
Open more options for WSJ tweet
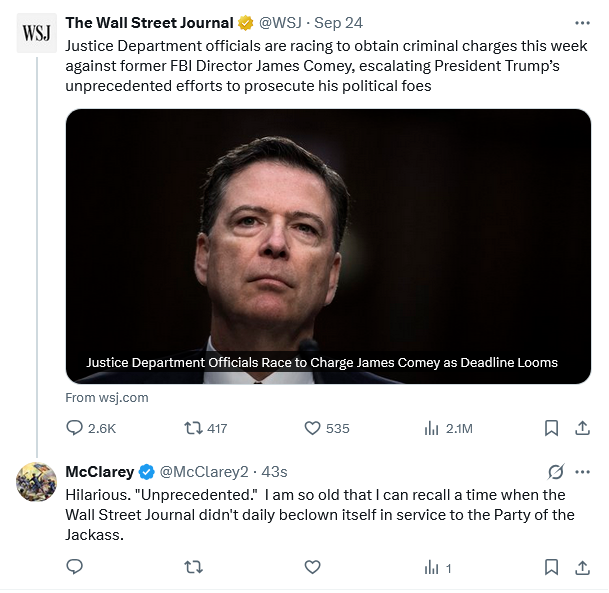582,22
